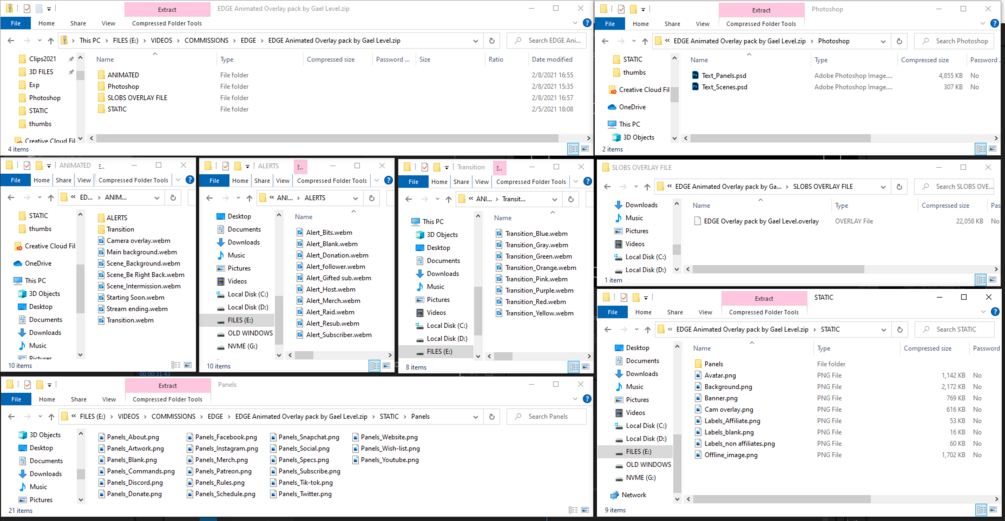1005x521 pixels.
Task: Sort by Compressed size in the Photoshop window
Action: pos(924,60)
